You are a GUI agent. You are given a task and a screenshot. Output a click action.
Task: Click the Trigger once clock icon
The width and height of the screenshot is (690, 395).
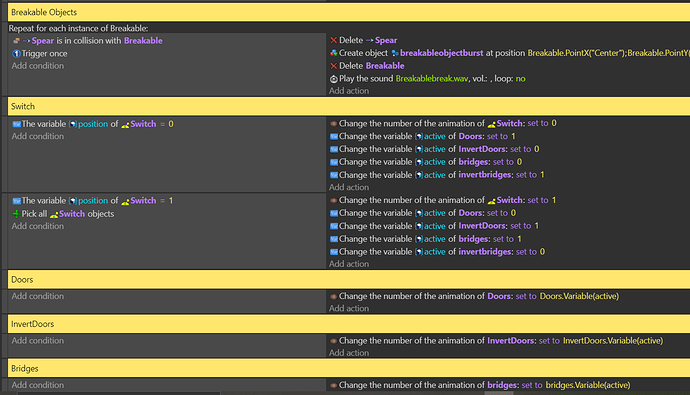tap(16, 54)
